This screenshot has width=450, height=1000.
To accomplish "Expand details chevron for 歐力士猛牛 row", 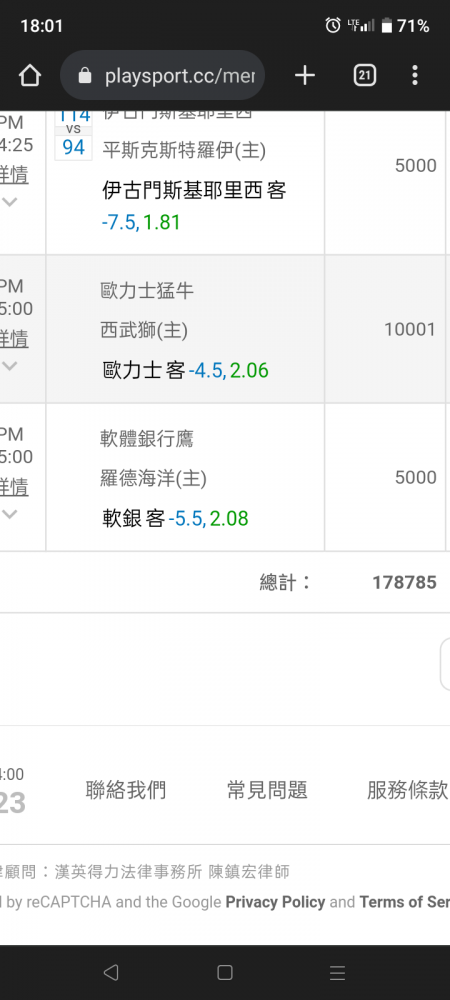I will pos(10,365).
